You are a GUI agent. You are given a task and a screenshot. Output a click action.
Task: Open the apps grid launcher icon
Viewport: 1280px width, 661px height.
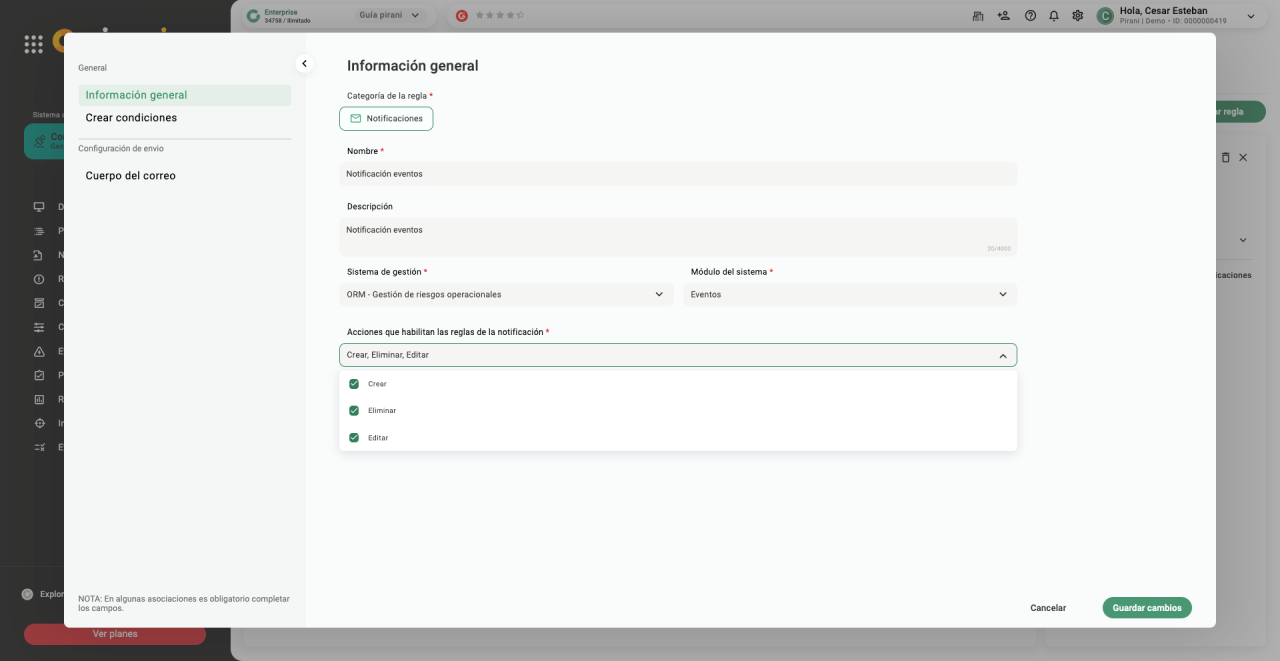(34, 44)
